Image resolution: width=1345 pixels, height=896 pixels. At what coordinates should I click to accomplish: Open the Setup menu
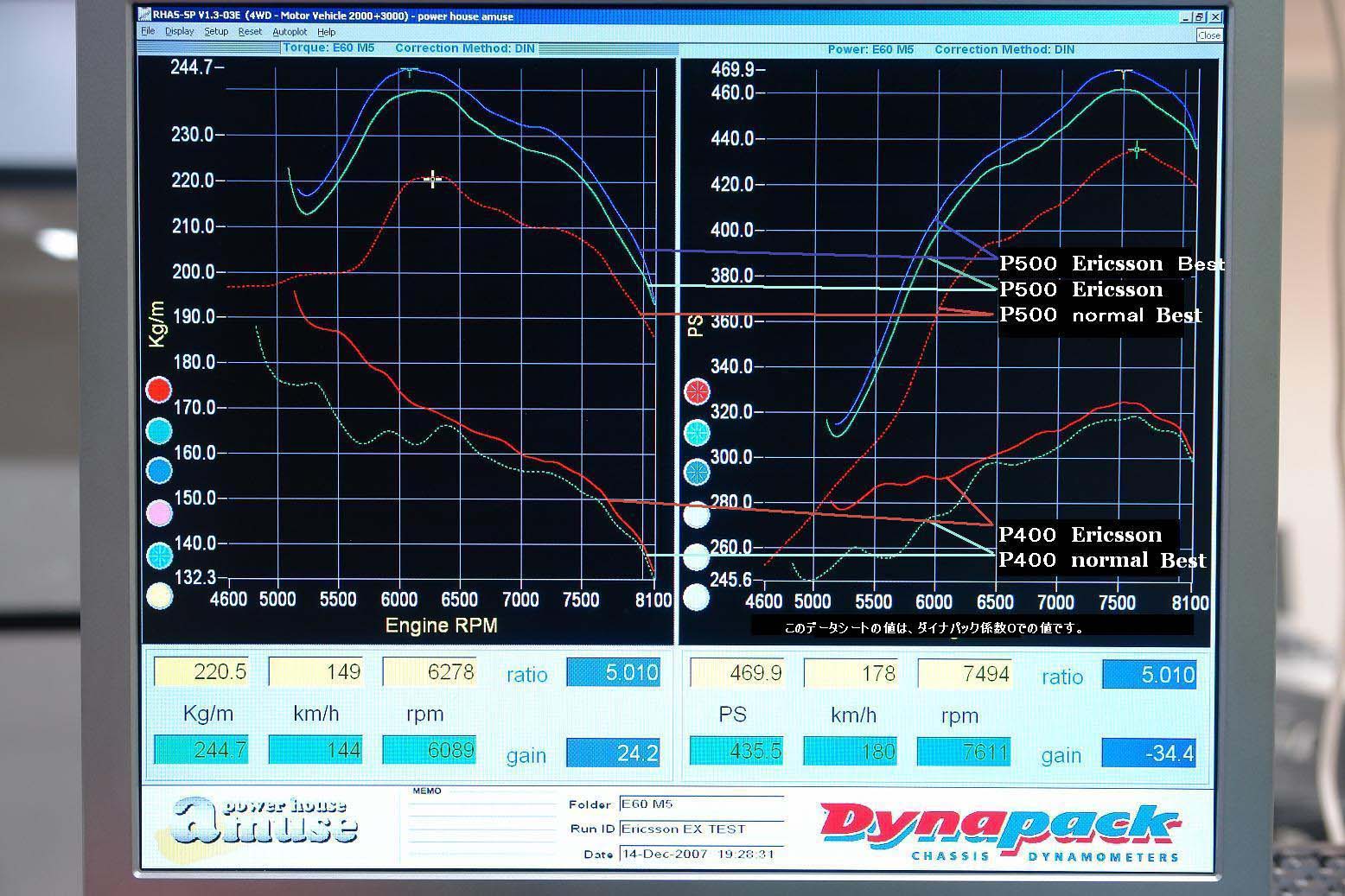(216, 31)
